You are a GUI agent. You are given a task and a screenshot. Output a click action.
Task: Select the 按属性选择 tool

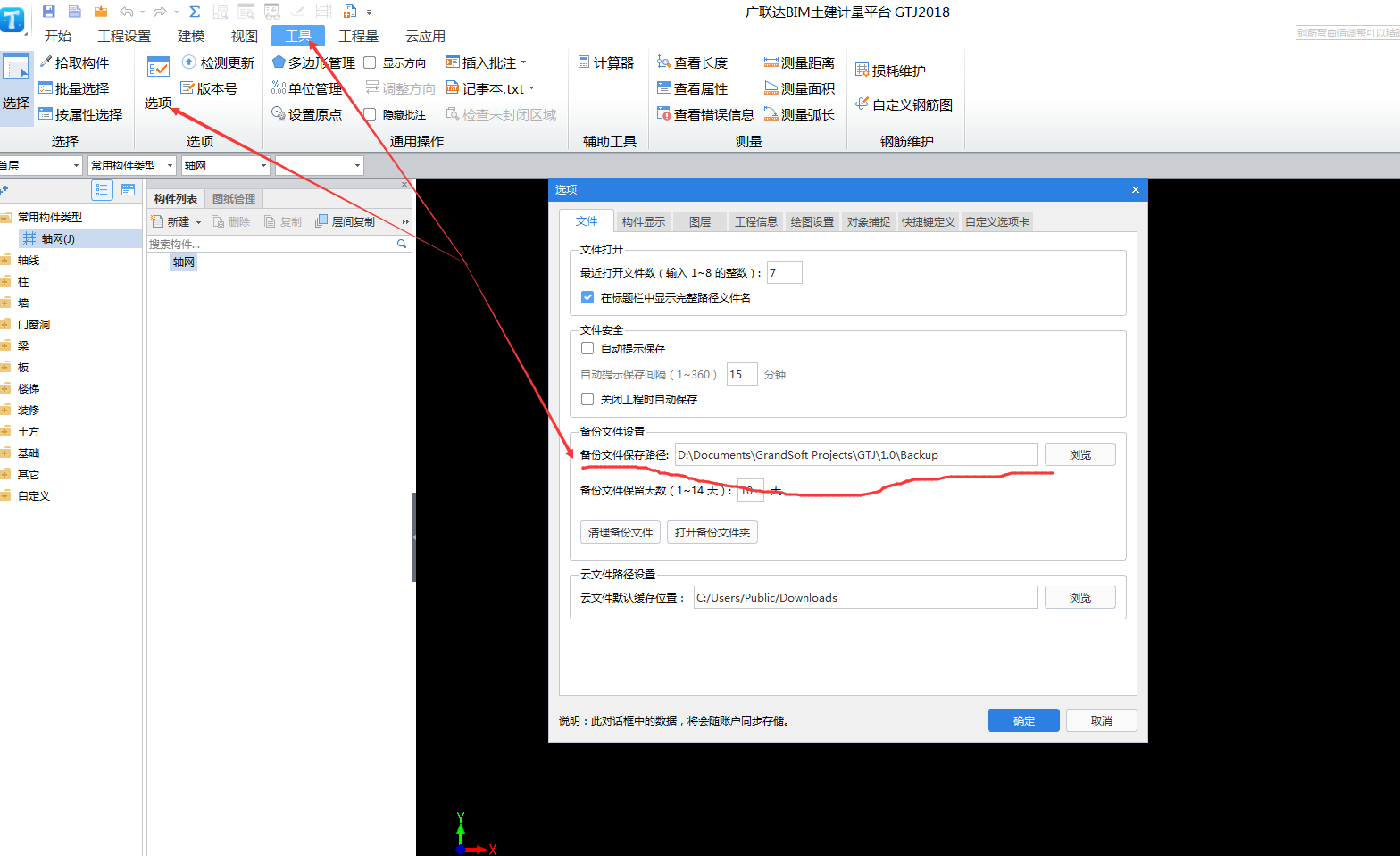[80, 114]
